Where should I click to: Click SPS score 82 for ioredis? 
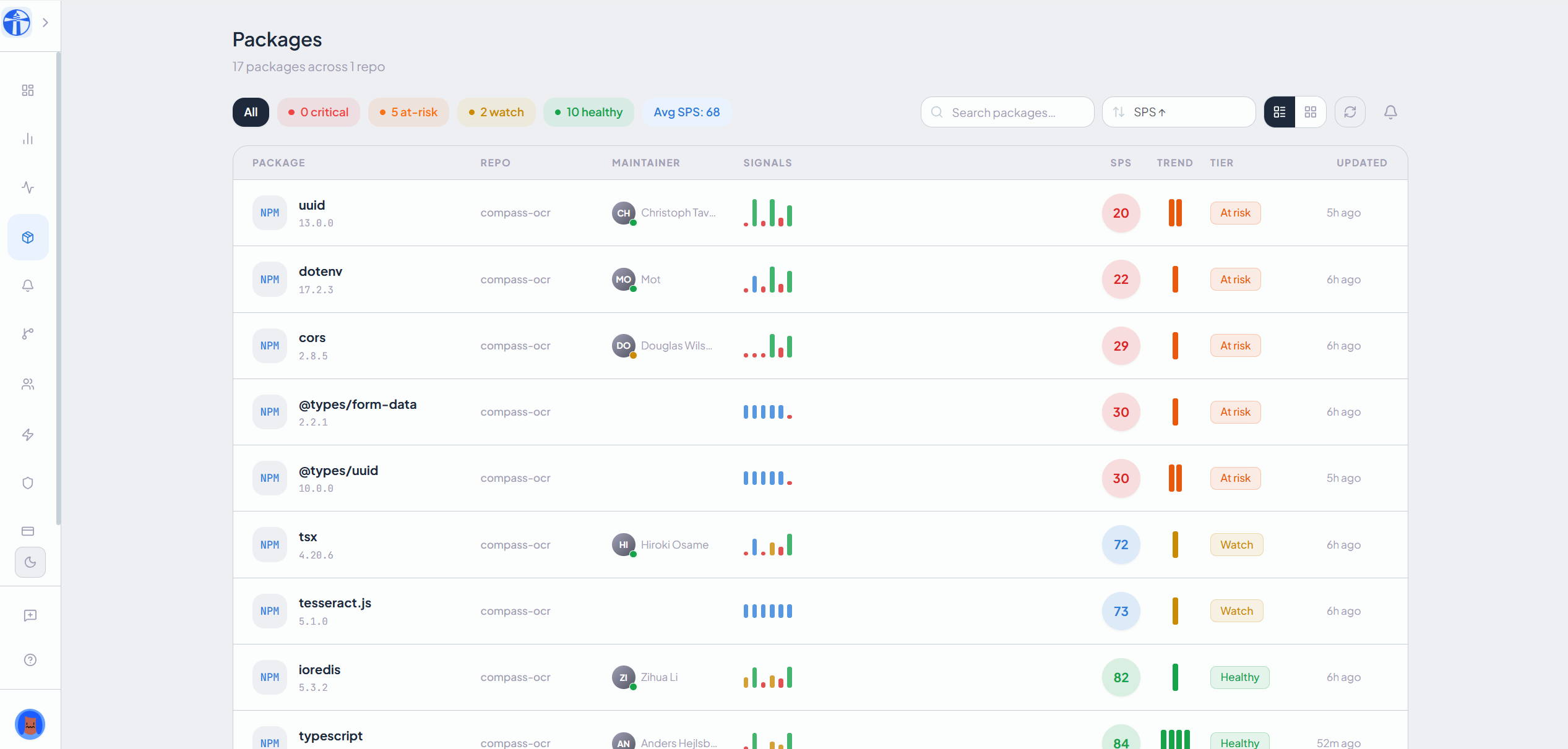click(1121, 677)
